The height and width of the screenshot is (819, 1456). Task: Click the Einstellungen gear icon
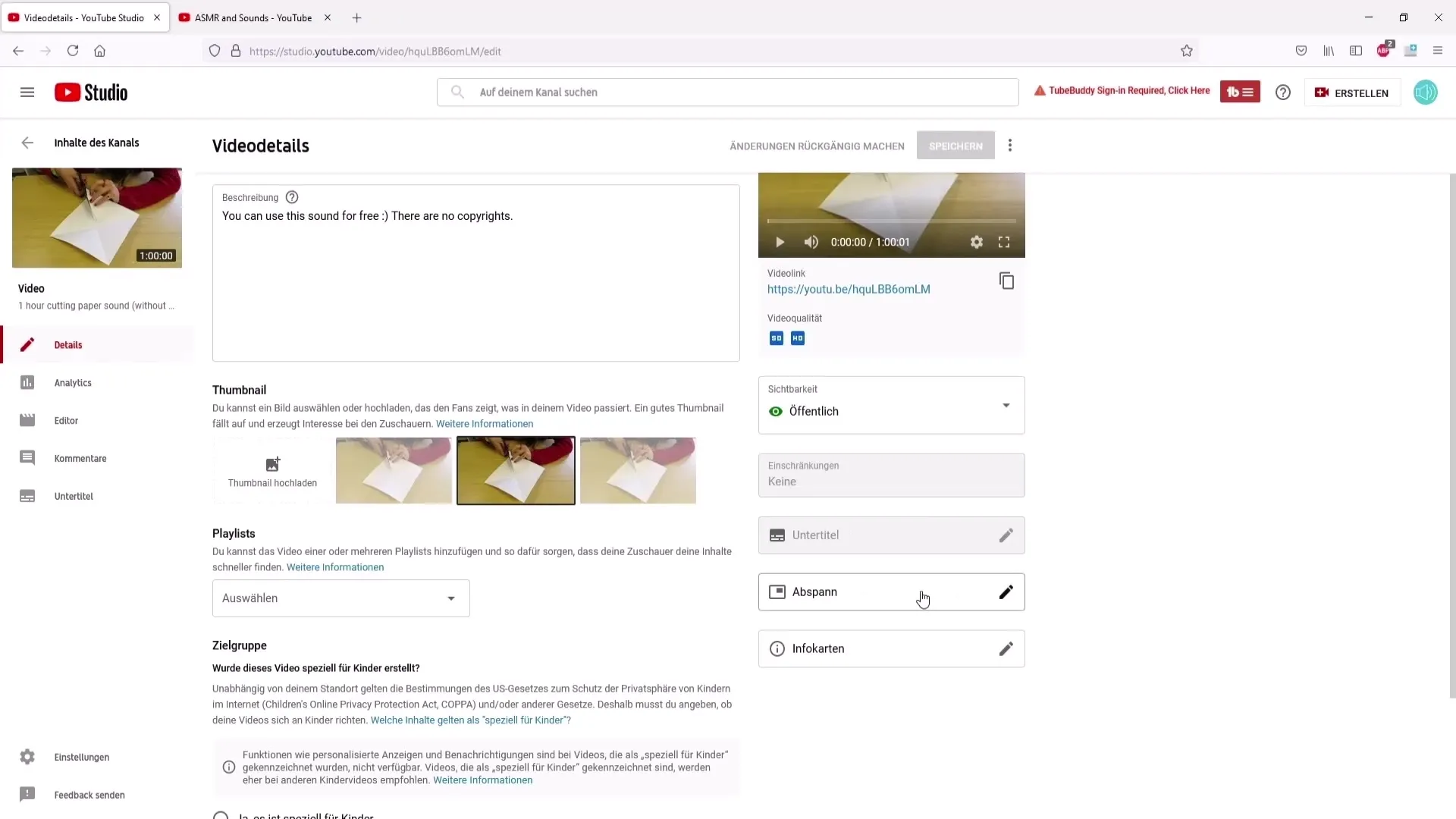pyautogui.click(x=27, y=756)
